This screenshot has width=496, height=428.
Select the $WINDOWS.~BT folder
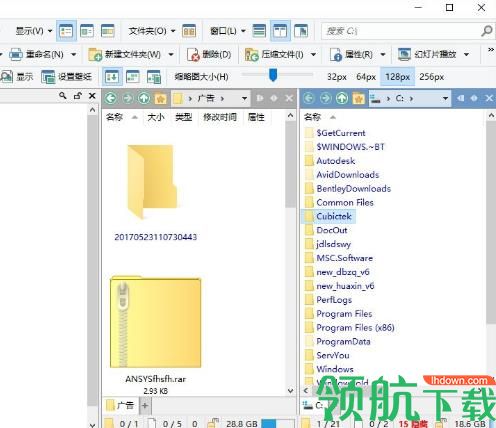click(345, 147)
